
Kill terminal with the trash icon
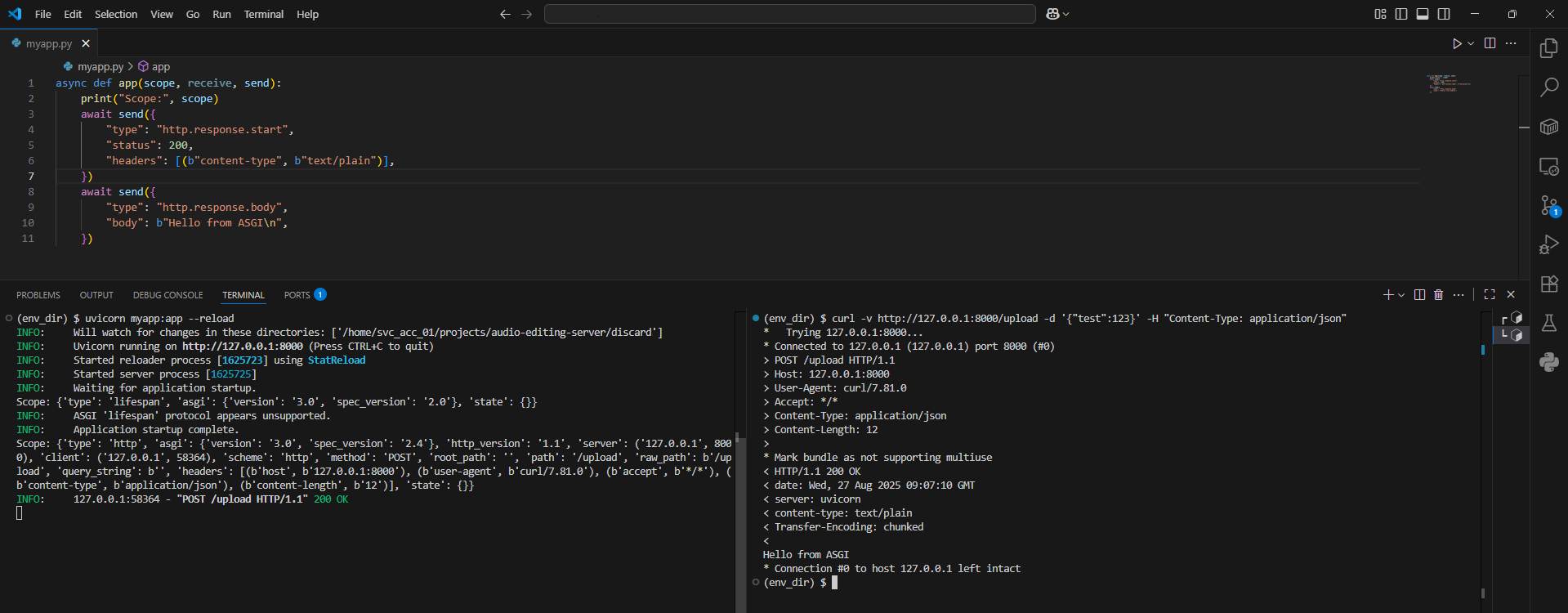(x=1438, y=295)
